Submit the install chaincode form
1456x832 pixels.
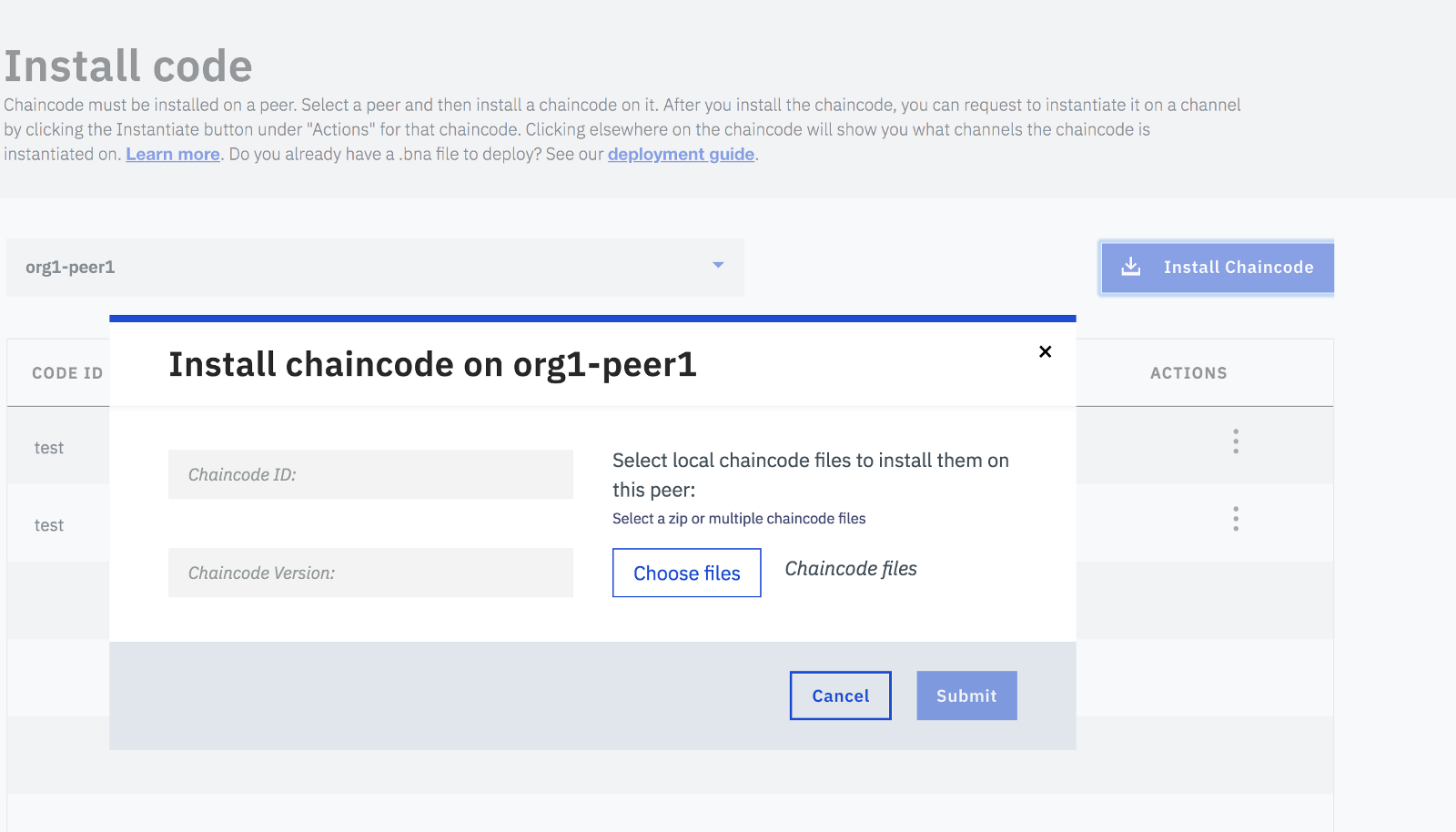coord(966,695)
